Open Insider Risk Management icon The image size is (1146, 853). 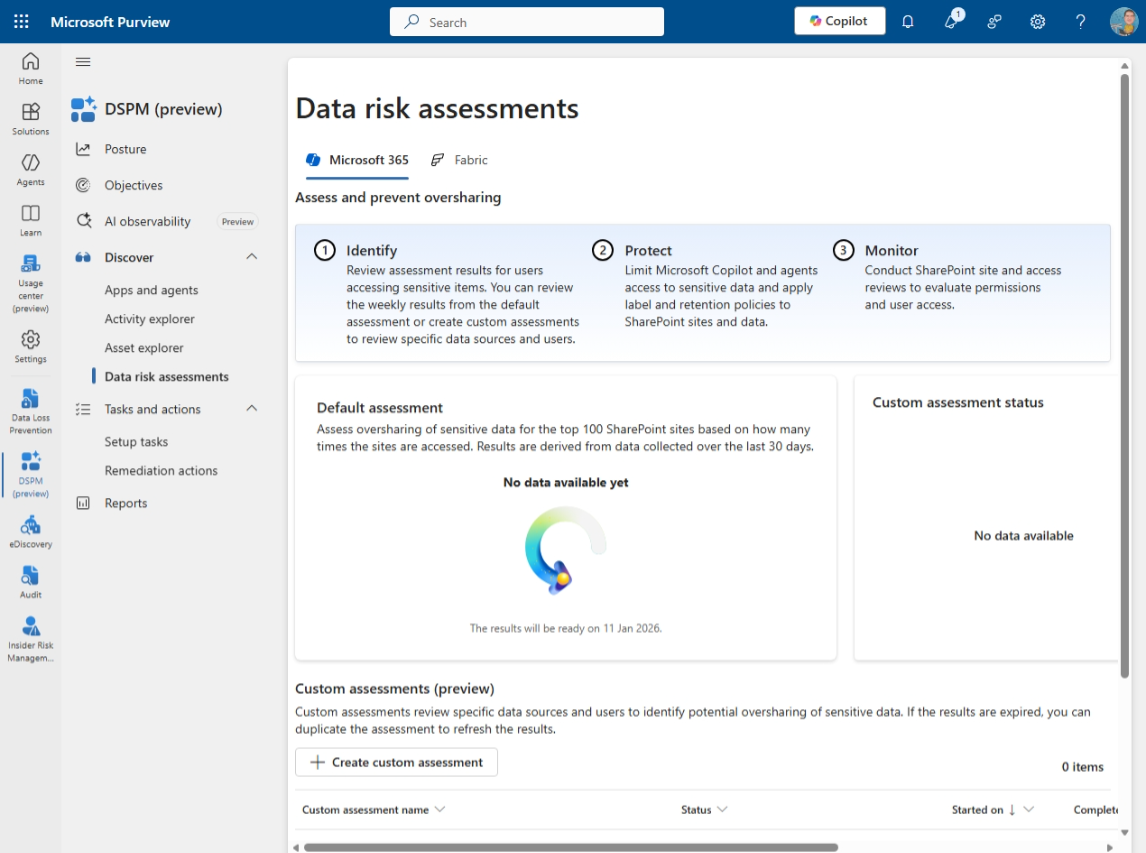point(31,637)
